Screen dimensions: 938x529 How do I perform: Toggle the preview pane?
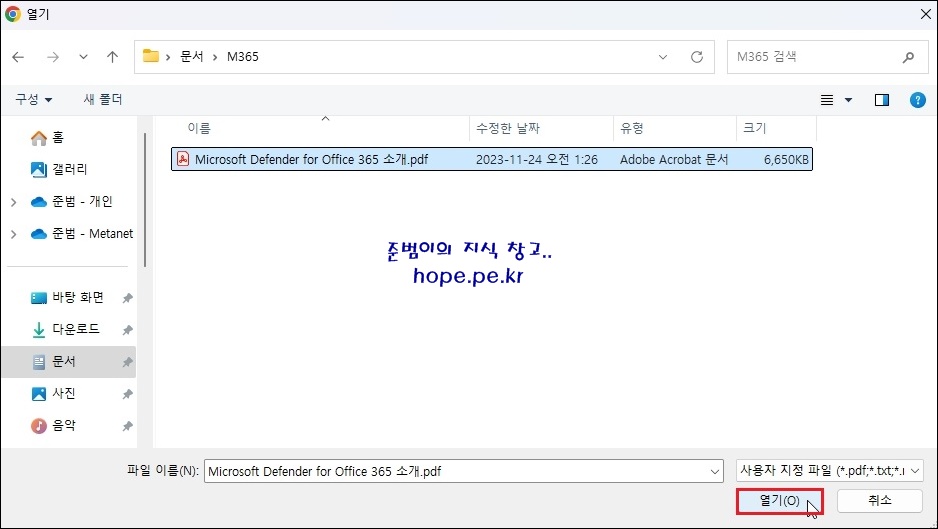click(882, 100)
